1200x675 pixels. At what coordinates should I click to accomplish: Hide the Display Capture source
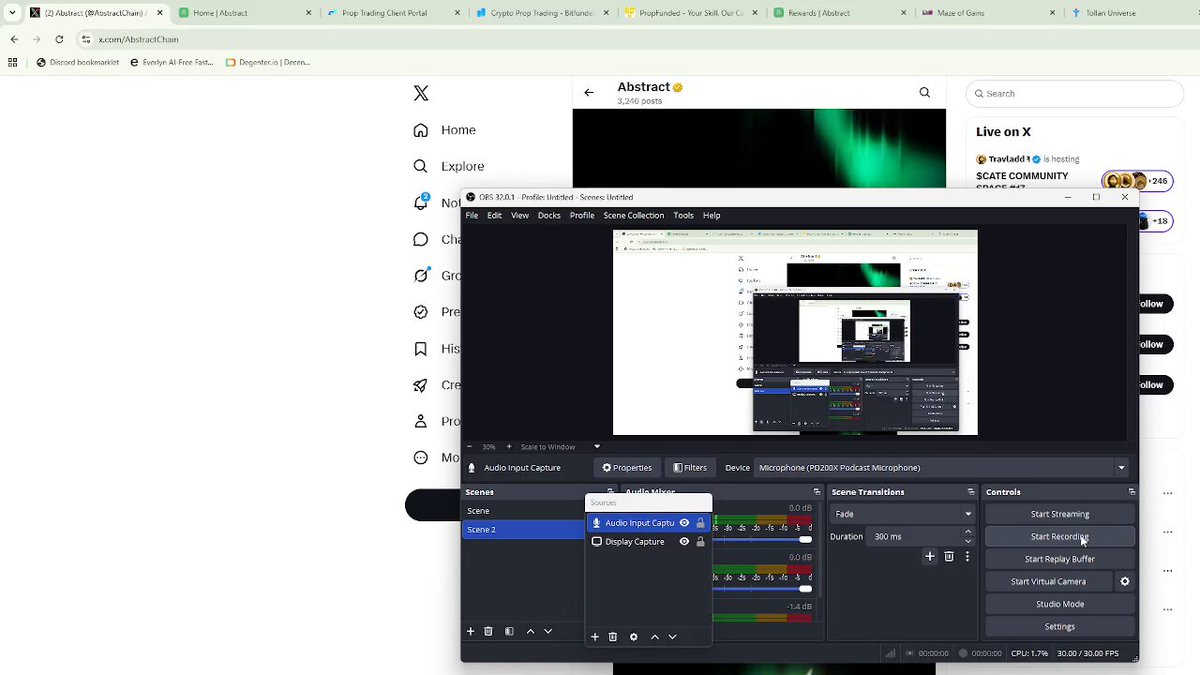pos(684,542)
